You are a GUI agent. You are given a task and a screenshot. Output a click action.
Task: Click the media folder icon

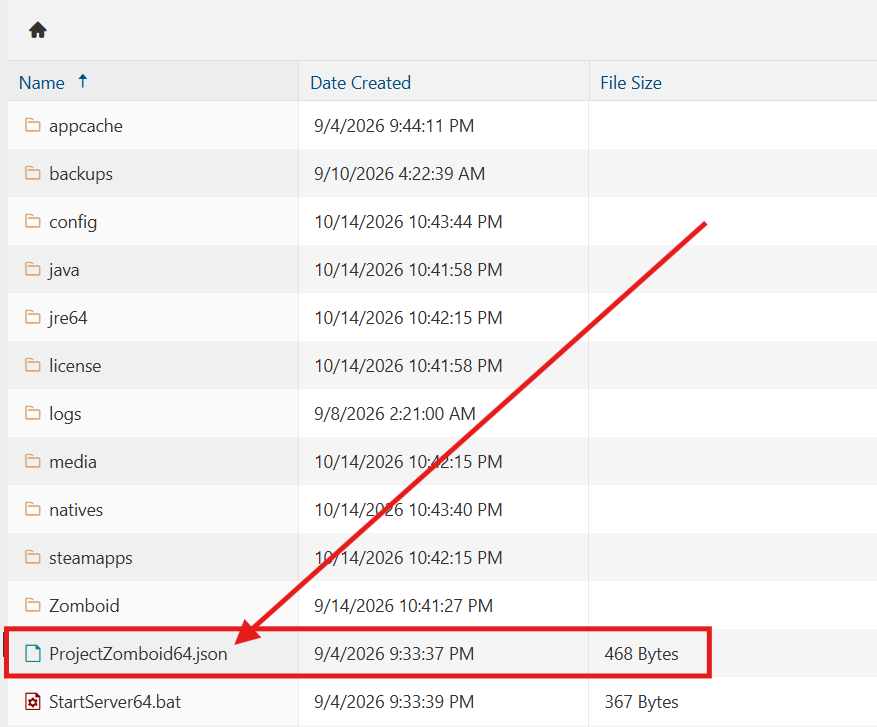click(32, 461)
